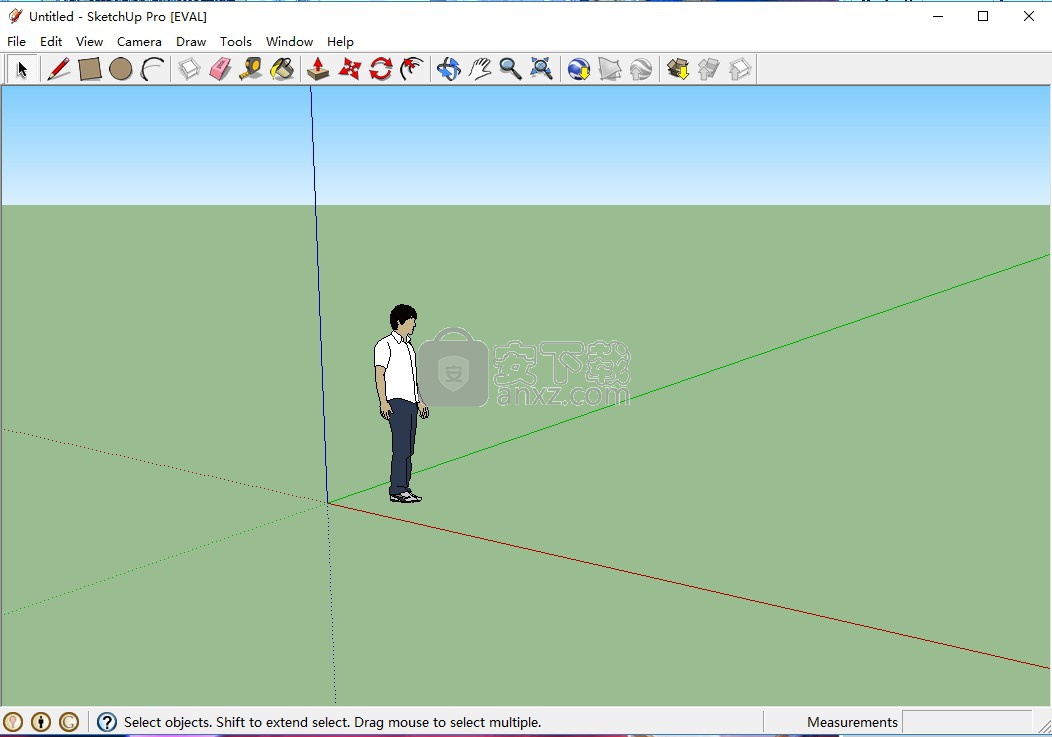
Task: Select the Push/Pull tool
Action: click(318, 69)
